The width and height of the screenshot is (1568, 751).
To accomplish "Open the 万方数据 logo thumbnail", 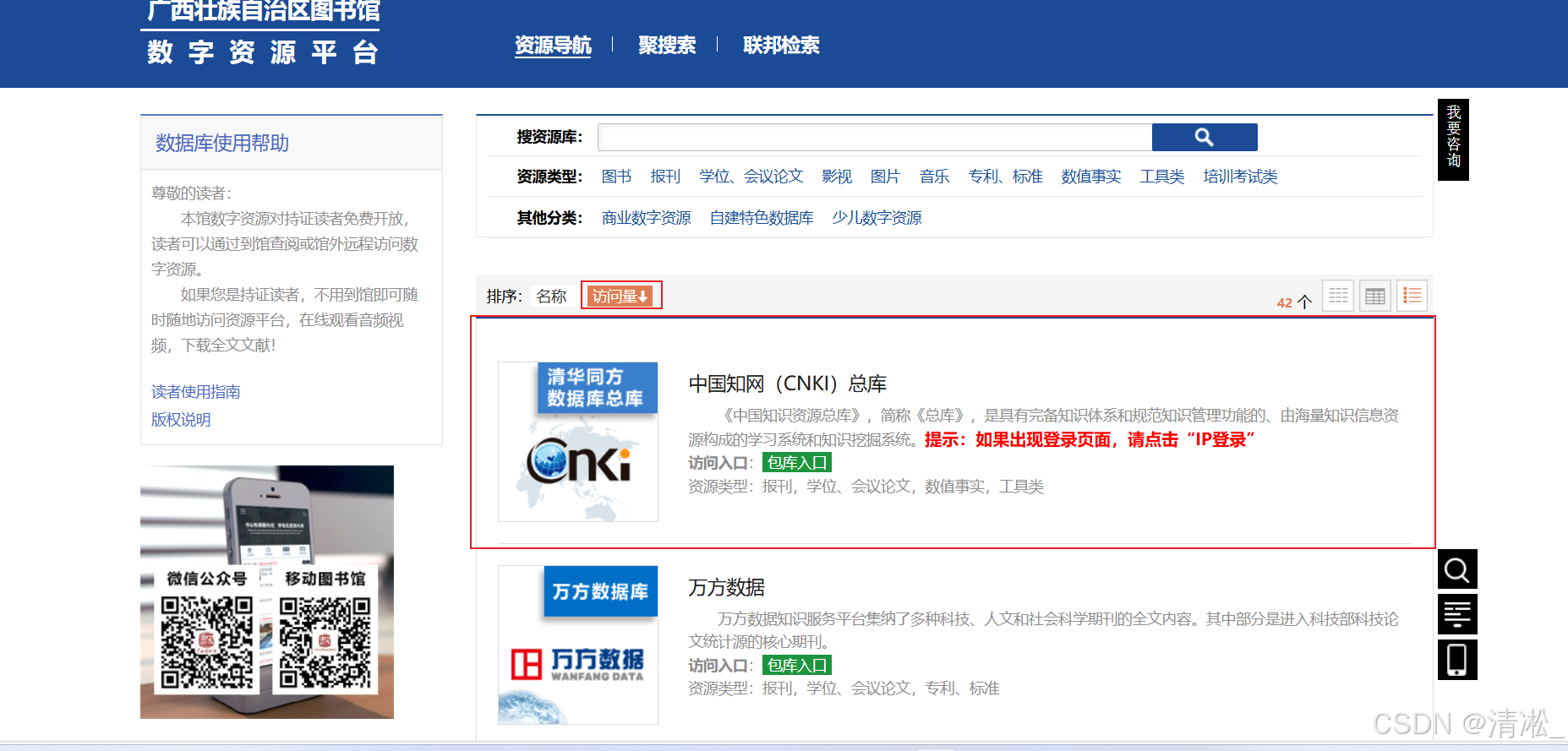I will [578, 645].
